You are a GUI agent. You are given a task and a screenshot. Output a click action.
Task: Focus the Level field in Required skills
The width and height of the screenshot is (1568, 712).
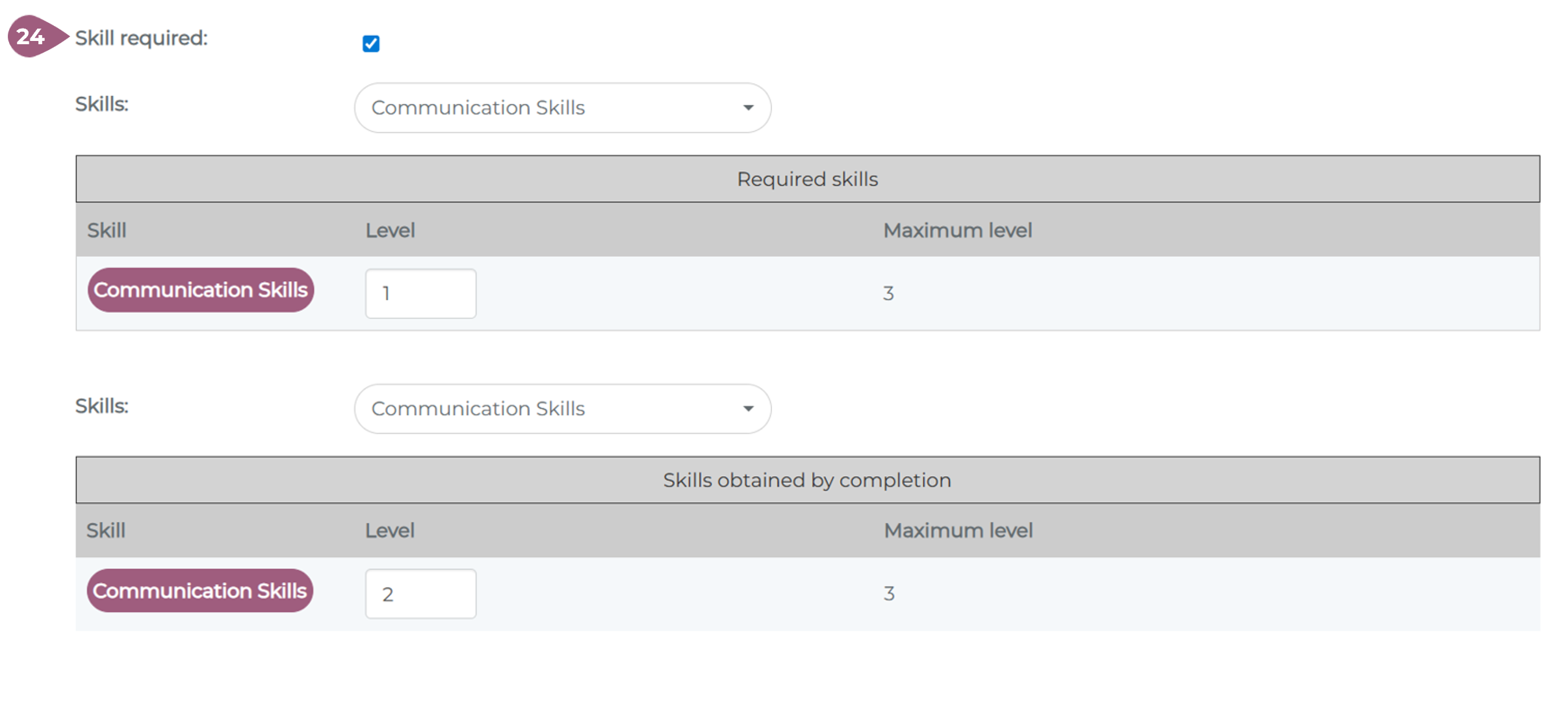pos(420,294)
